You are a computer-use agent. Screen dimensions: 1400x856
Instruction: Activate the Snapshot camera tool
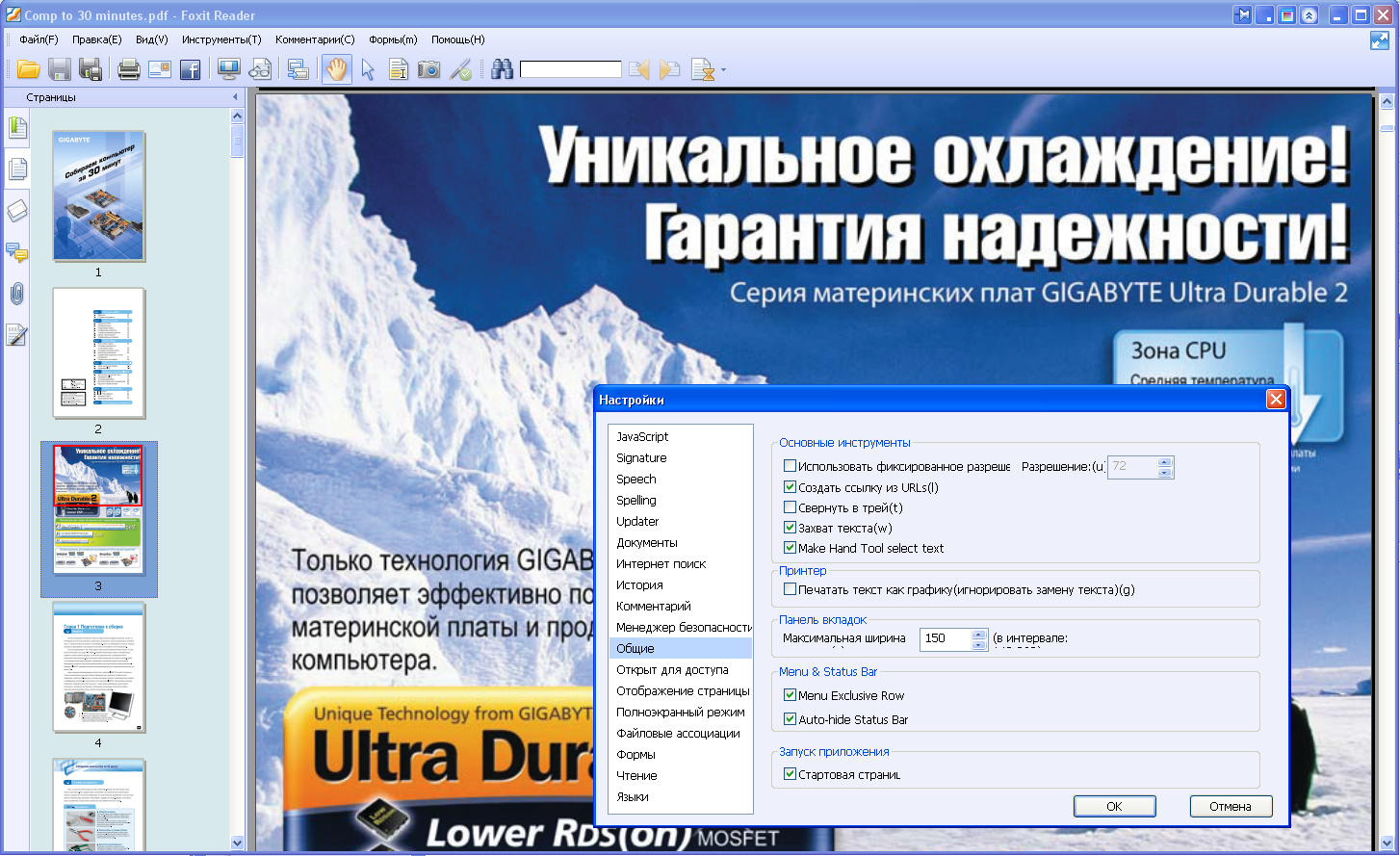428,69
